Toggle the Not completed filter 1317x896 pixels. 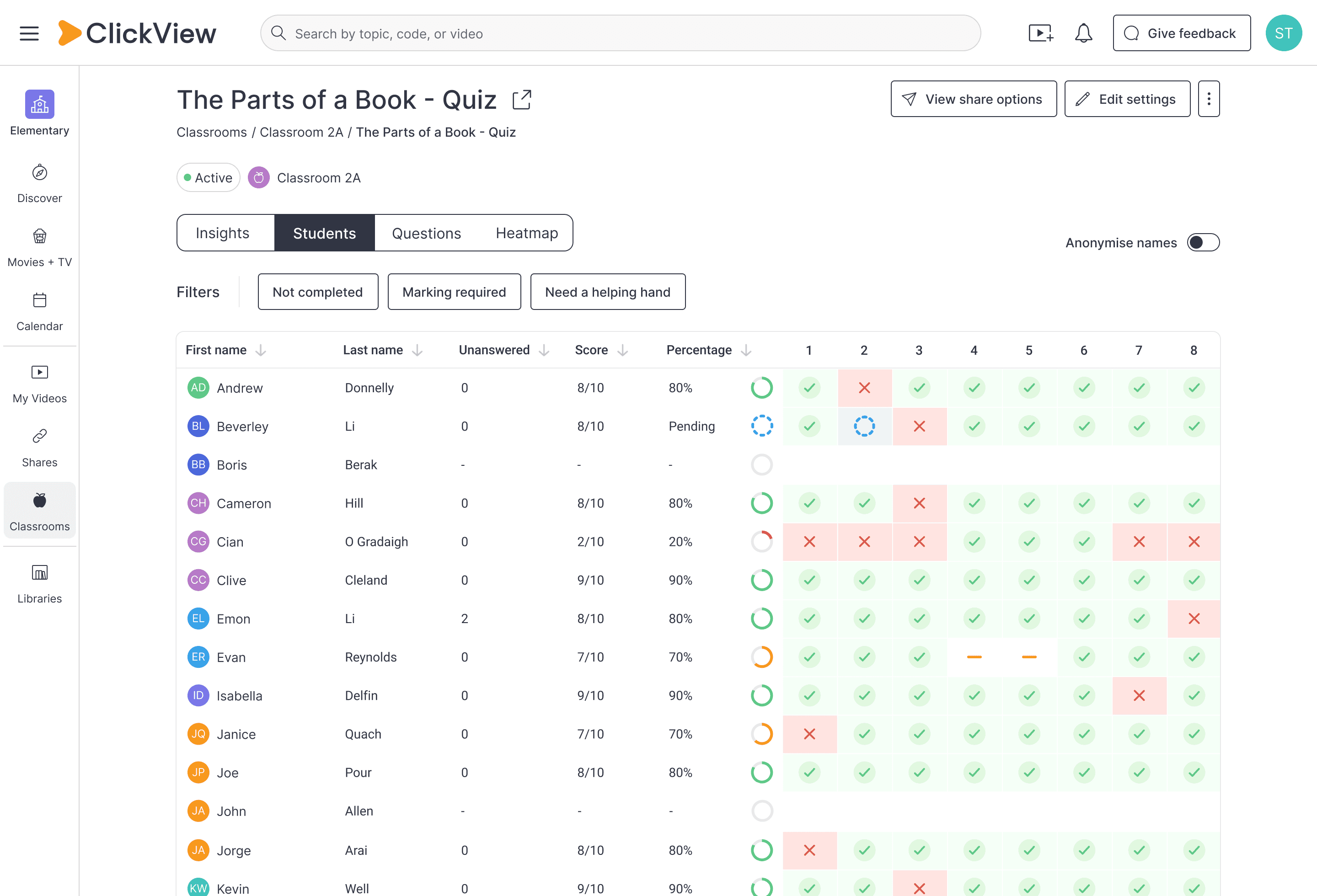pos(318,292)
